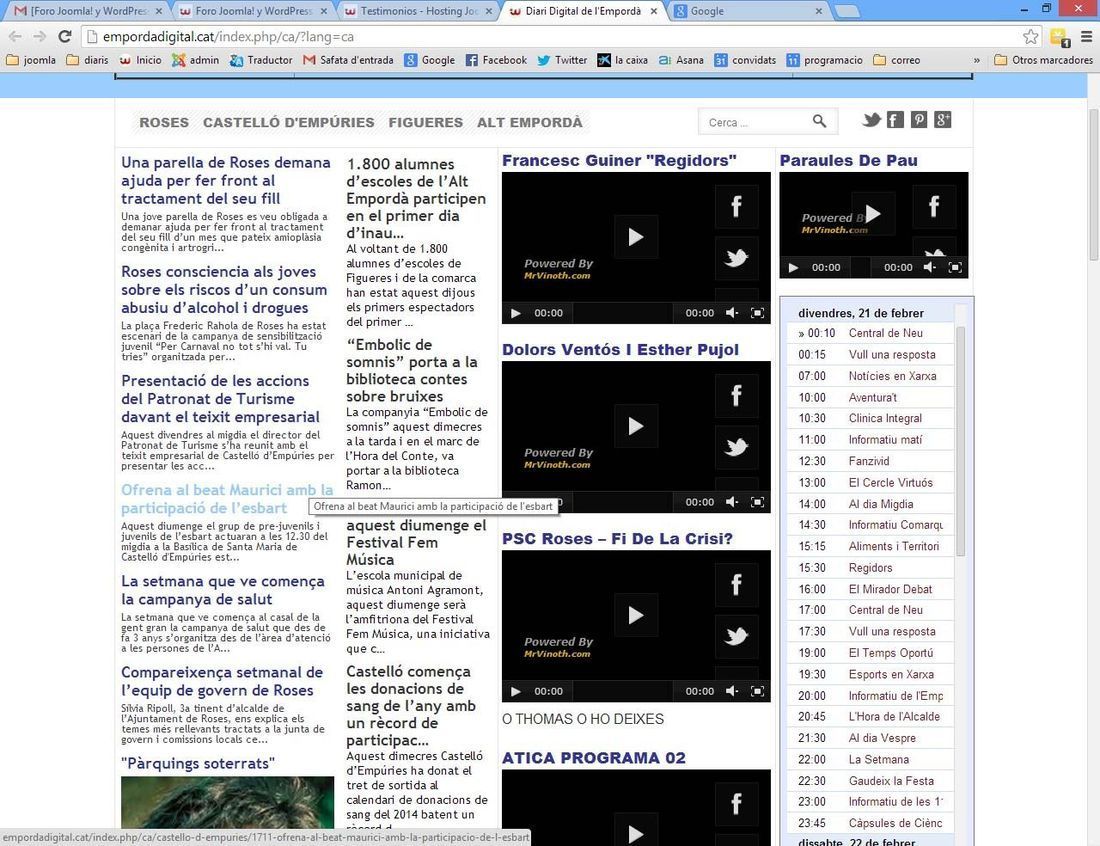
Task: Bookmark page with the star icon
Action: tap(1031, 36)
